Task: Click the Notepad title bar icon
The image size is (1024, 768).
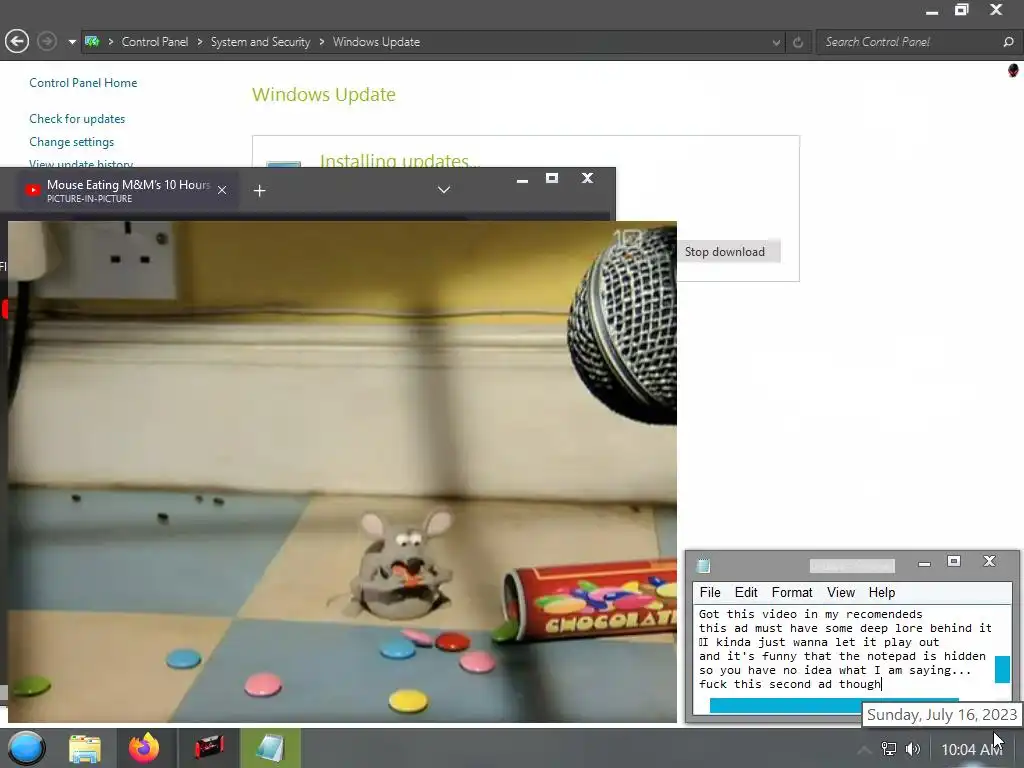Action: point(703,565)
